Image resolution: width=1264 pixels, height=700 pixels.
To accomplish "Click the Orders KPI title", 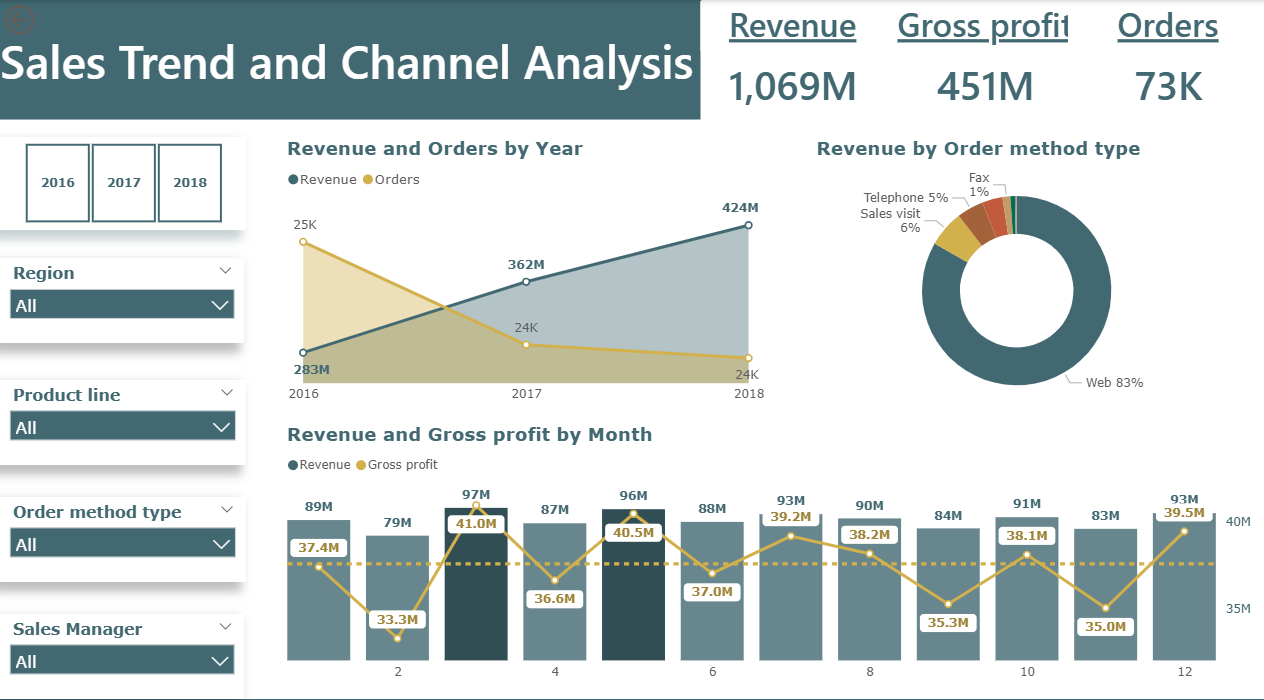I will [1167, 27].
